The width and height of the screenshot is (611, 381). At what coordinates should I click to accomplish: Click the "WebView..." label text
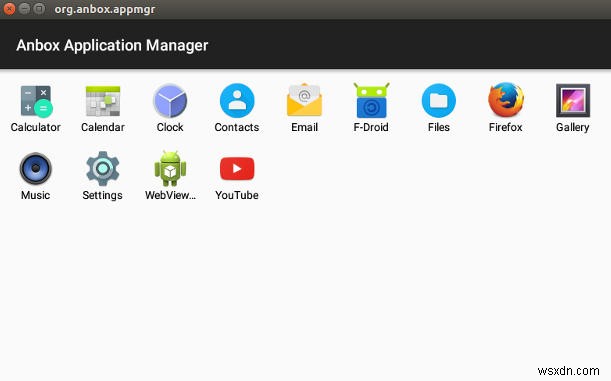click(x=170, y=195)
